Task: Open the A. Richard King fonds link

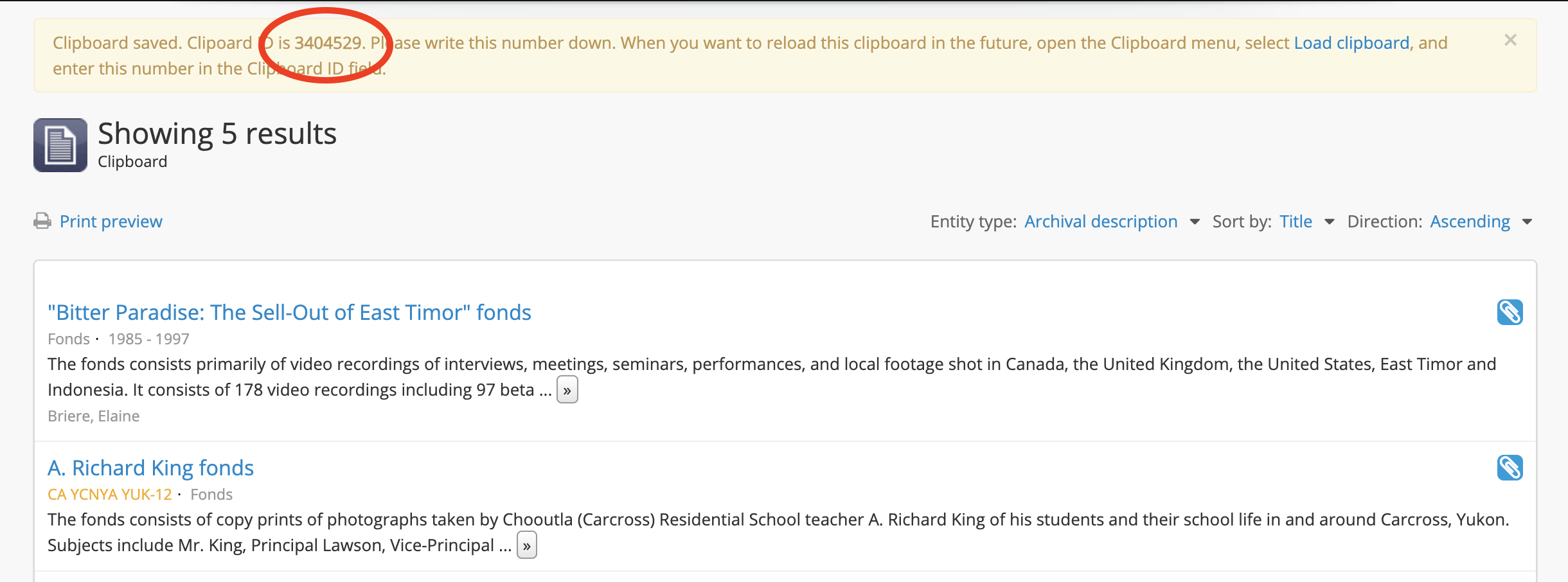Action: [x=150, y=468]
